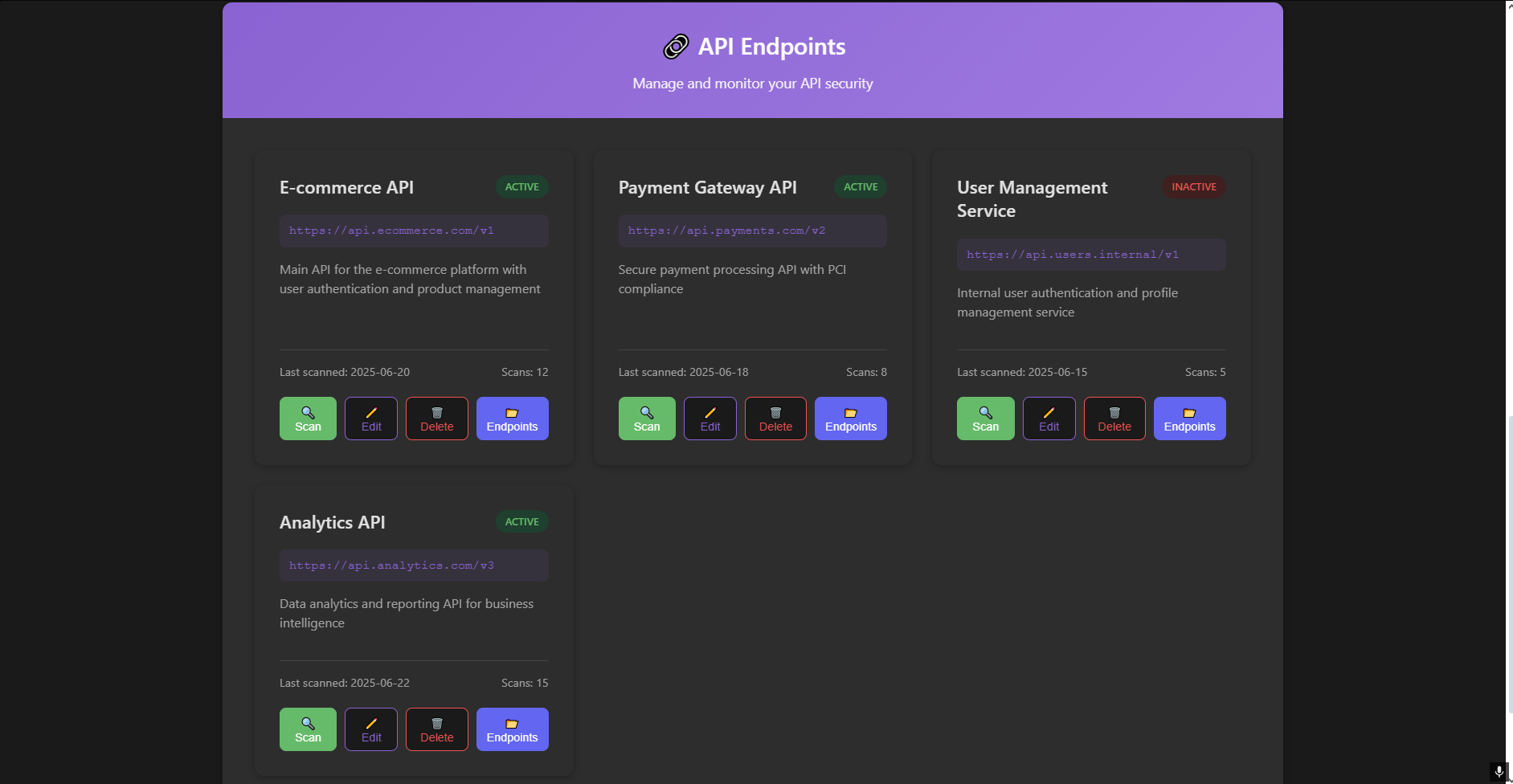Screen dimensions: 1513x784
Task: View Endpoints of Analytics API
Action: click(513, 729)
